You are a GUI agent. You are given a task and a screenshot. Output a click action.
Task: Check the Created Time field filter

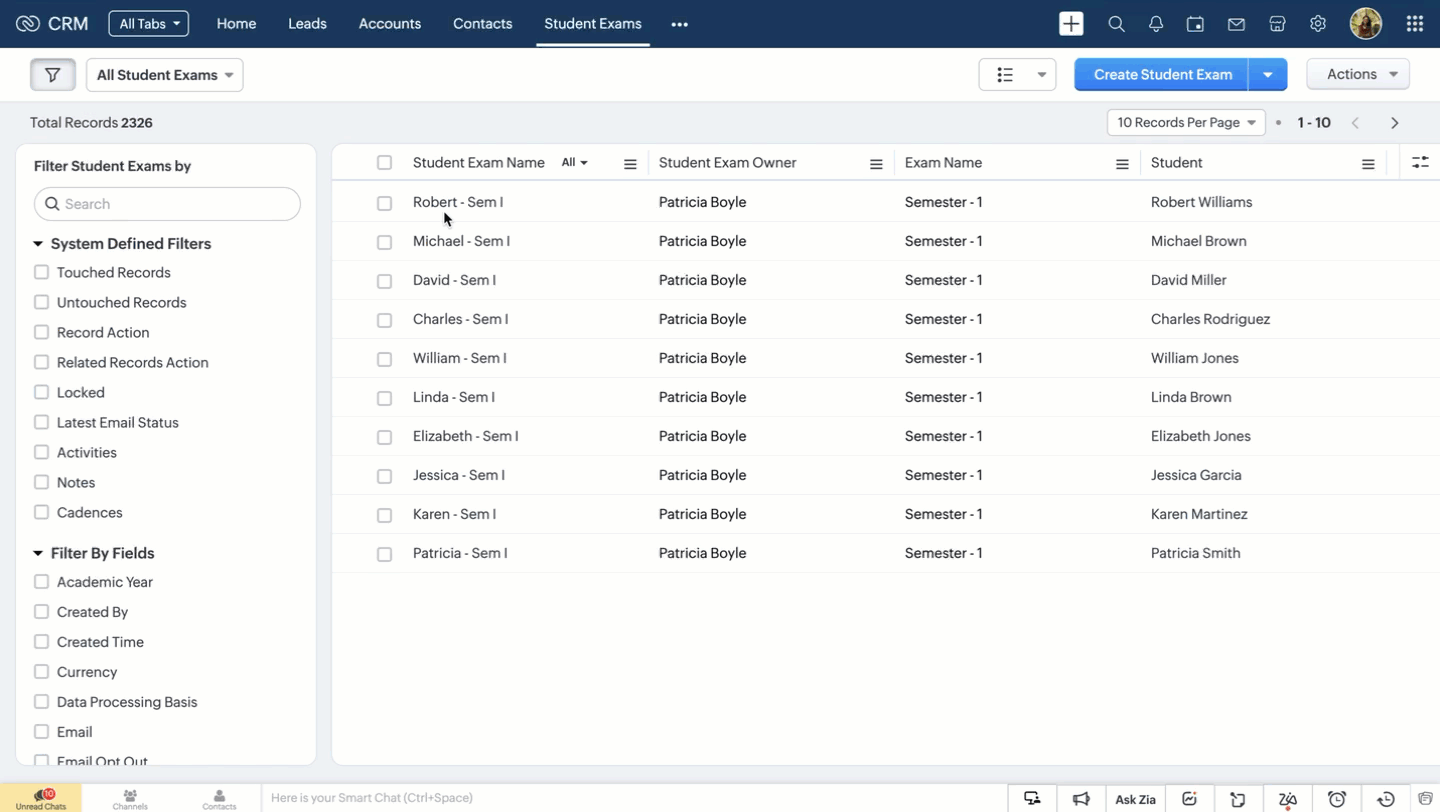pyautogui.click(x=41, y=642)
